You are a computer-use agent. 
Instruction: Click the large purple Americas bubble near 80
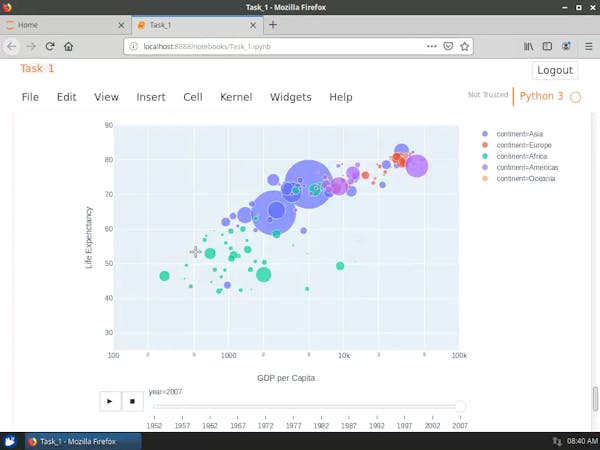417,166
